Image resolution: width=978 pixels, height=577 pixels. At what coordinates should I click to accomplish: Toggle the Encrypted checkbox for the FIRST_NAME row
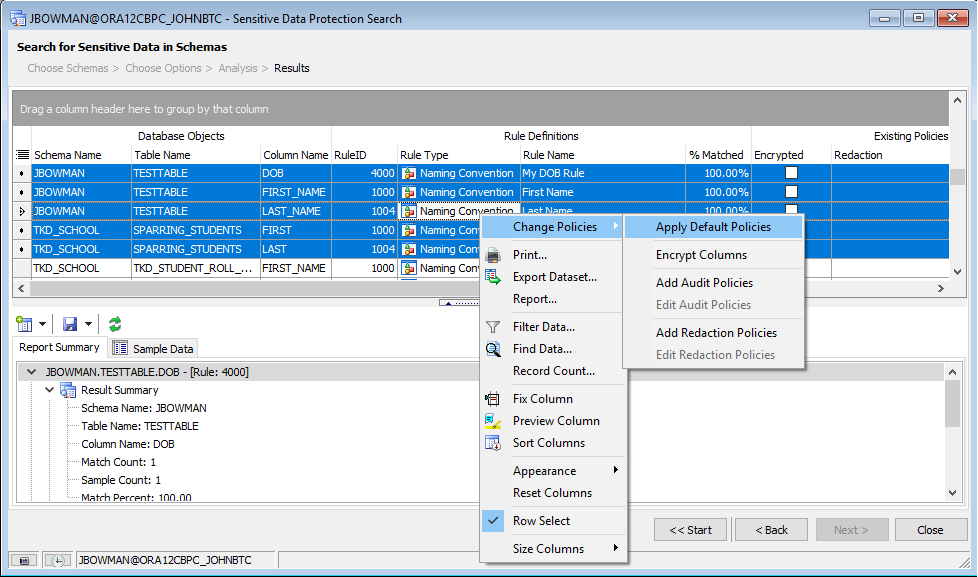point(792,192)
